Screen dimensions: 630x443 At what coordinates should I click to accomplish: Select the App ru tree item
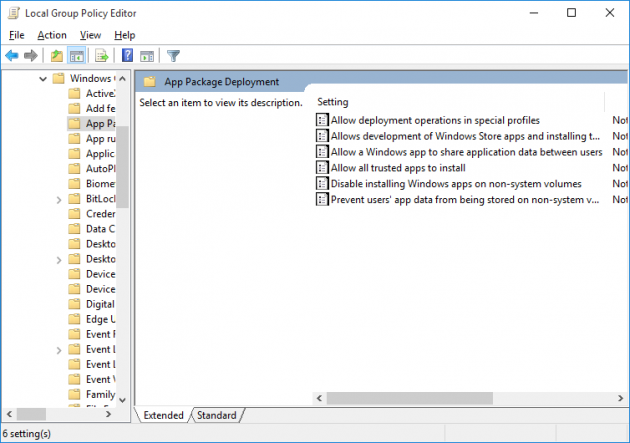coord(100,139)
